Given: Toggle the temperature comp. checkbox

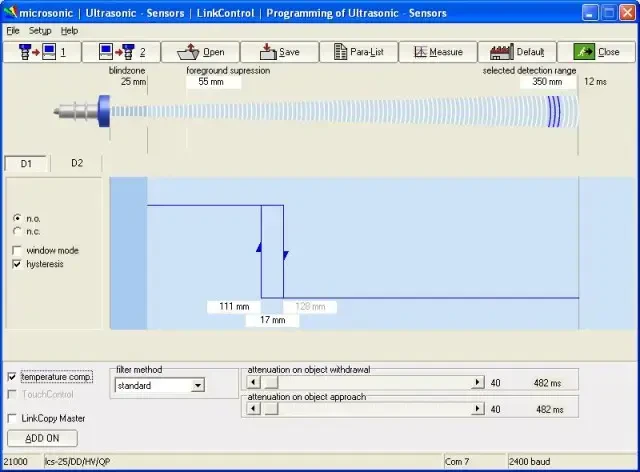Looking at the screenshot, I should tap(13, 377).
